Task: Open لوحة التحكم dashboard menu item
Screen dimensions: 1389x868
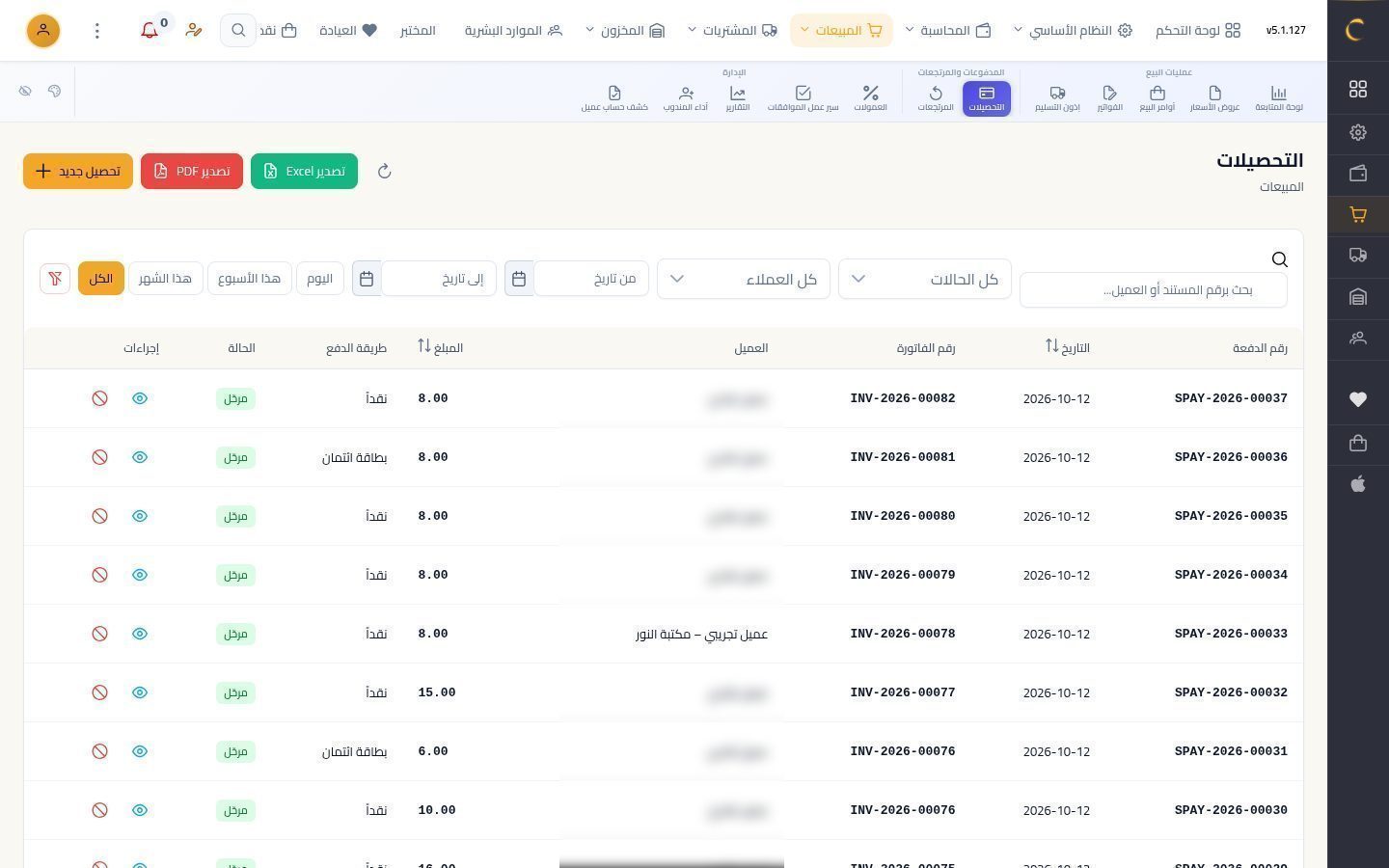Action: [x=1198, y=31]
